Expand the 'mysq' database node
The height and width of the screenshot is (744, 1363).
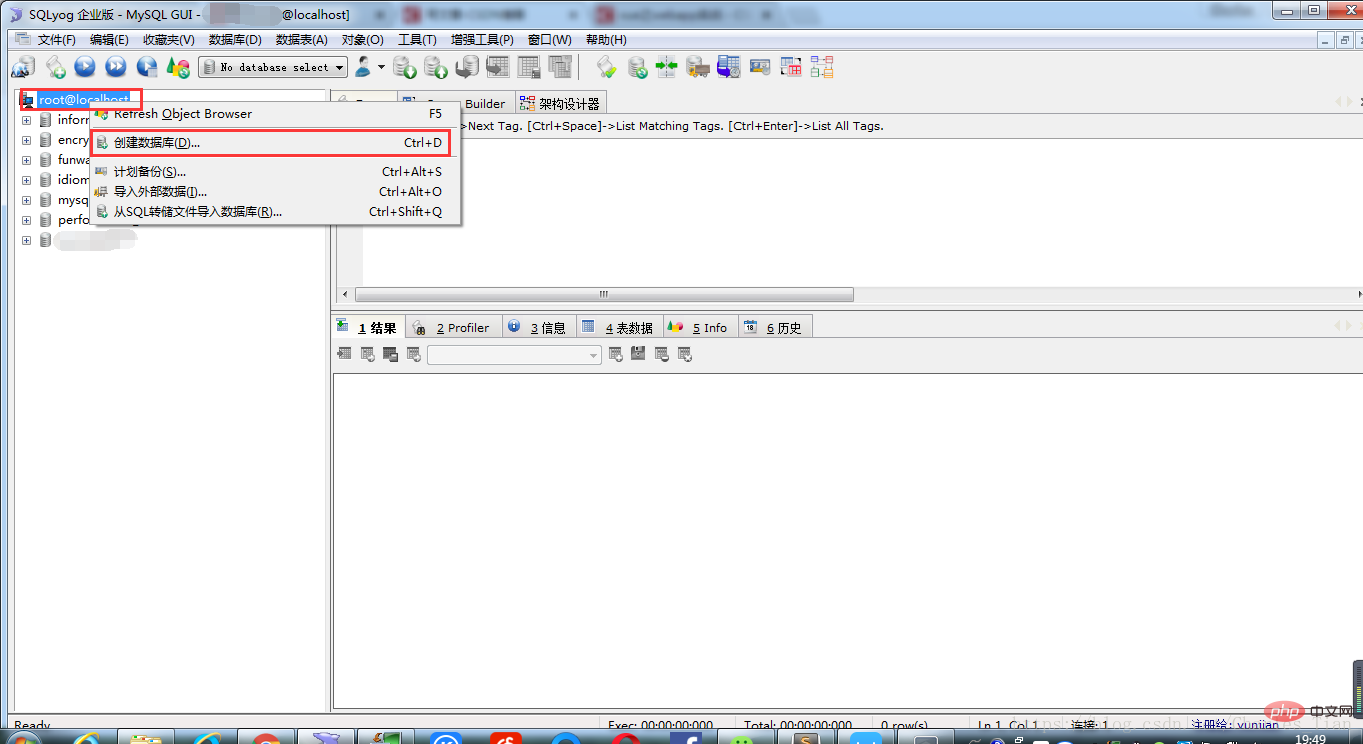tap(26, 200)
